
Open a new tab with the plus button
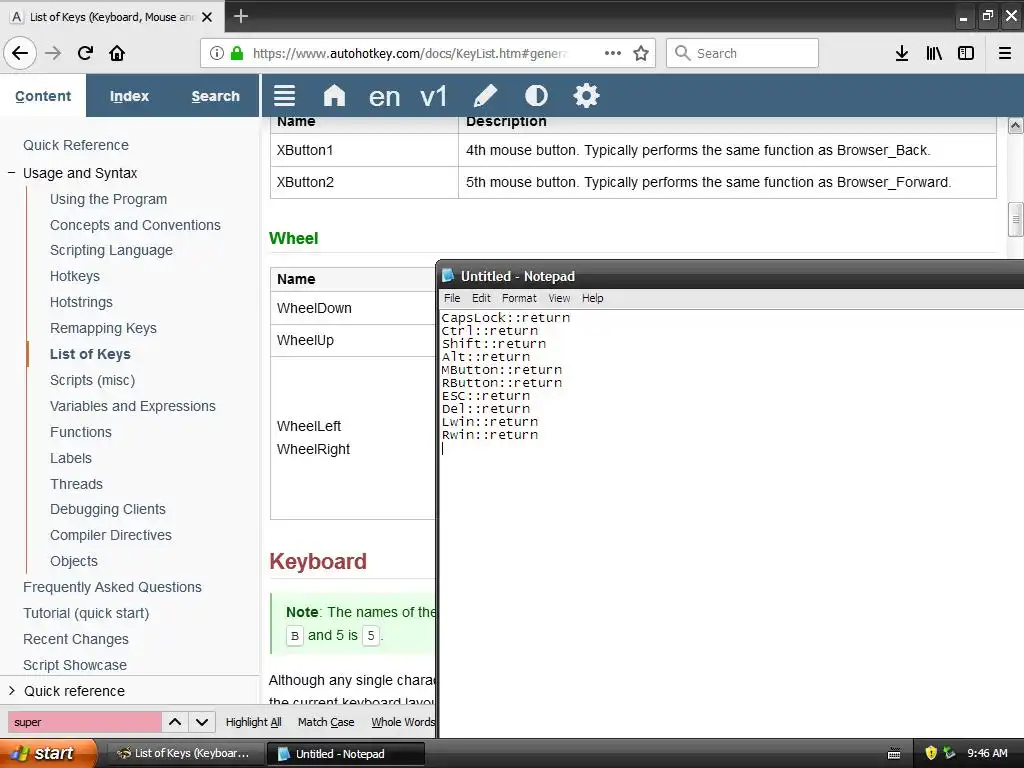(241, 16)
